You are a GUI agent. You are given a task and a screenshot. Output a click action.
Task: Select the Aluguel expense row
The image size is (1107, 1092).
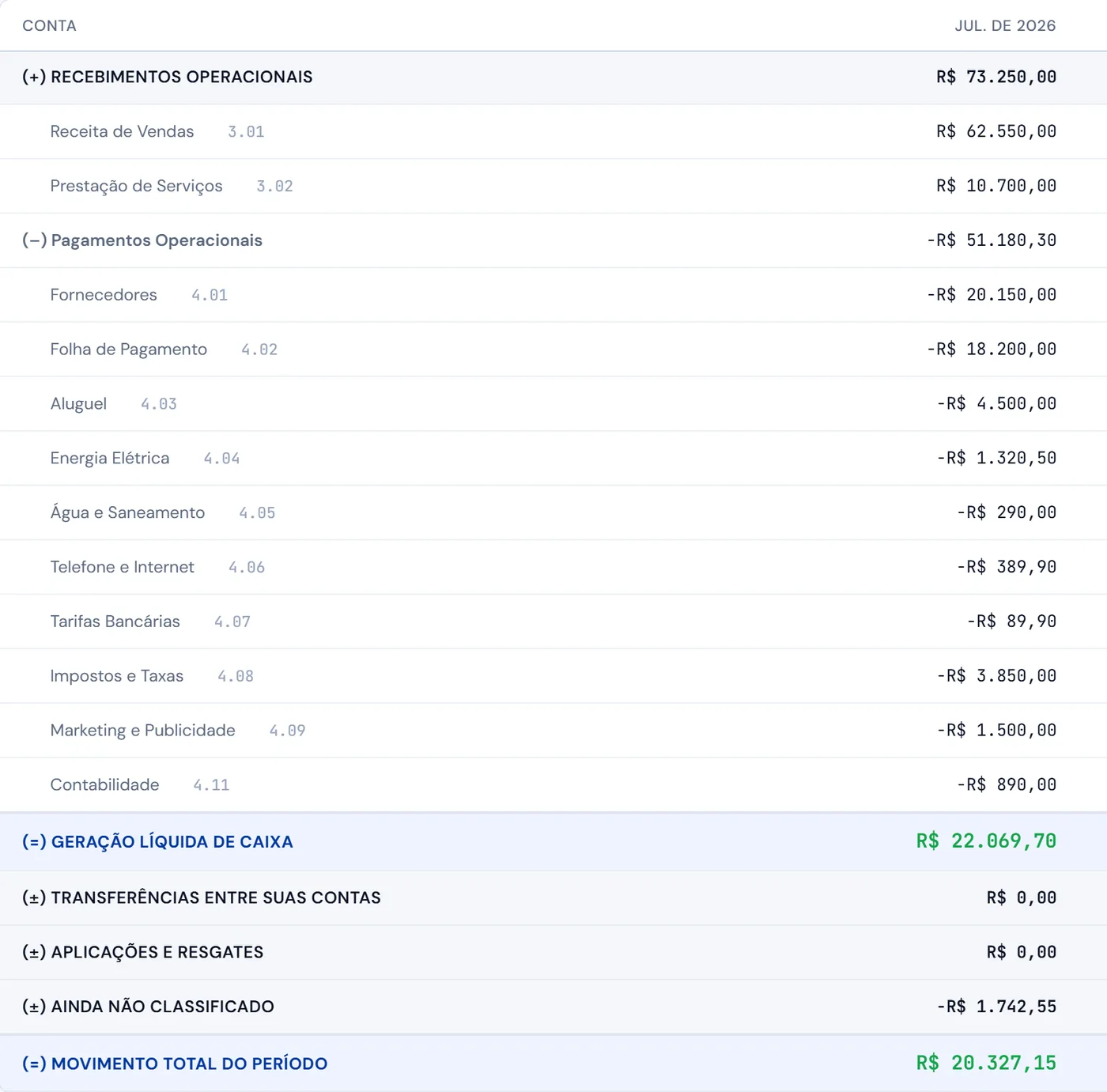(x=553, y=404)
